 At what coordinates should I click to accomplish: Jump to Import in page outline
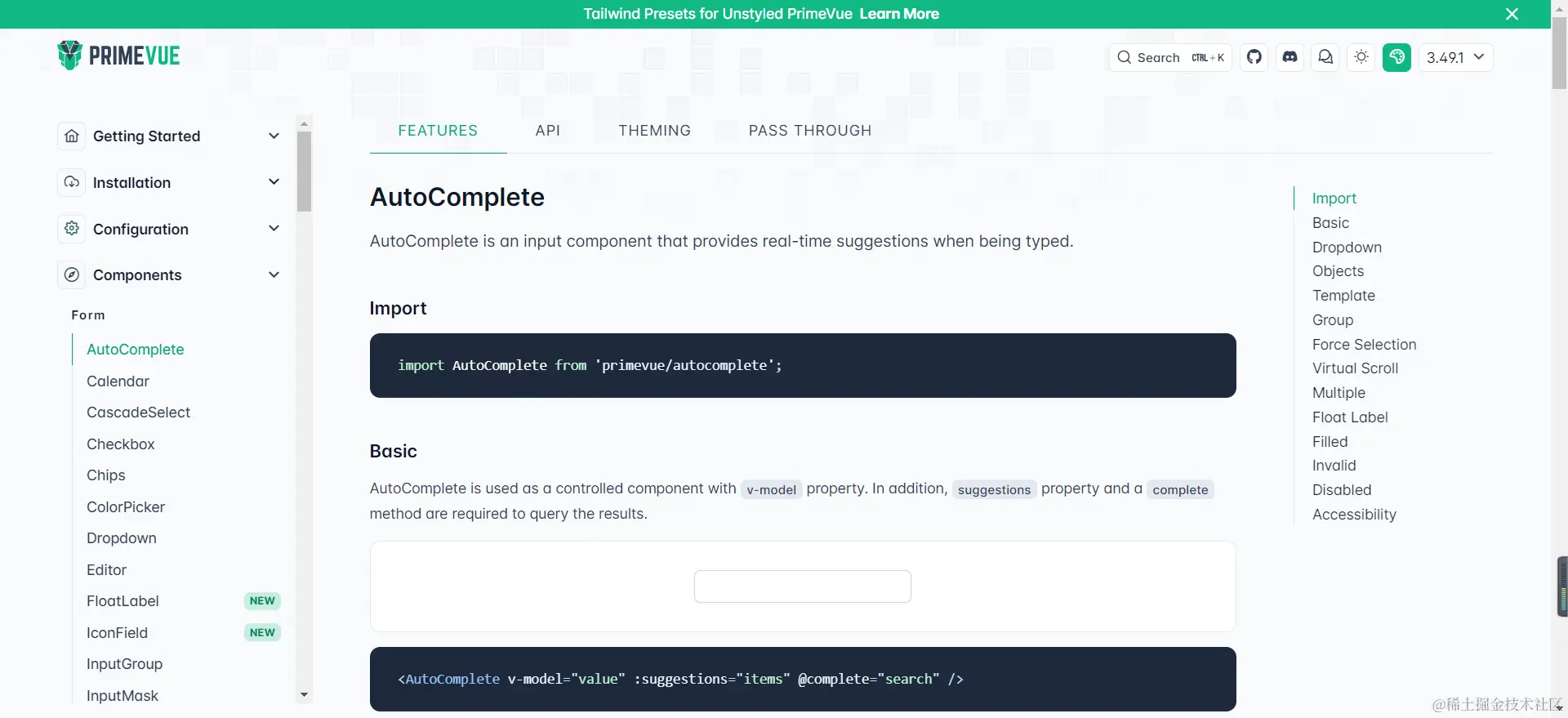1334,198
